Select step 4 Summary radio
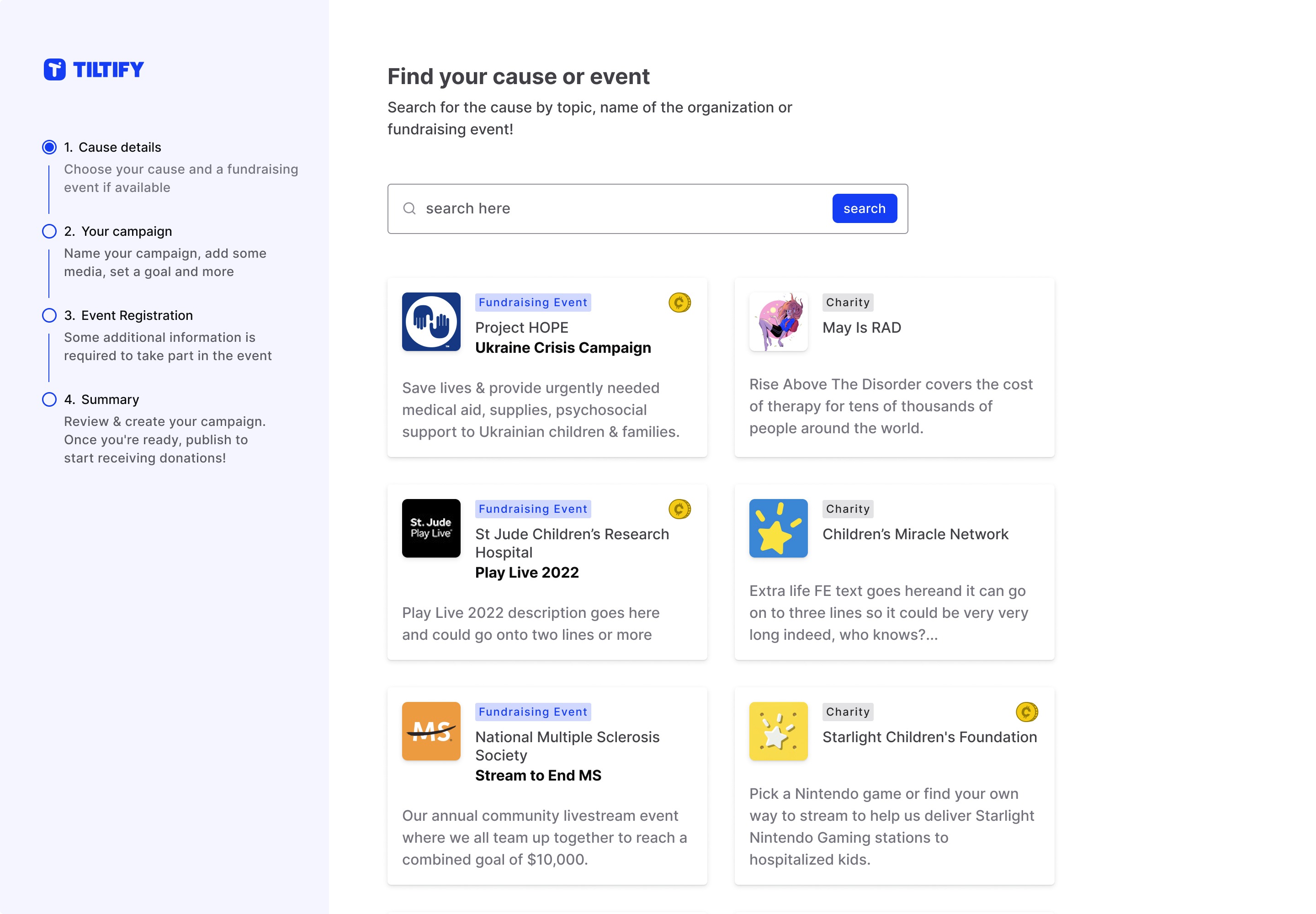Screen dimensions: 1316x914 (49, 400)
